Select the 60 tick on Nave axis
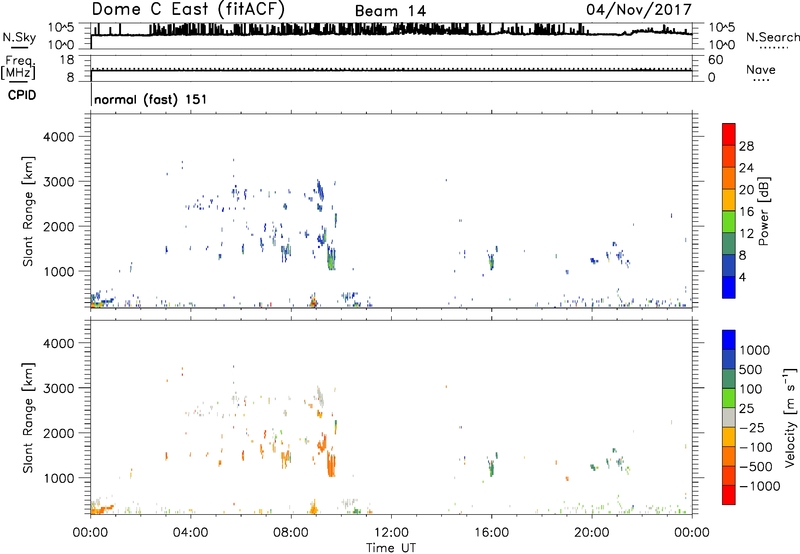This screenshot has width=800, height=554. tap(715, 60)
